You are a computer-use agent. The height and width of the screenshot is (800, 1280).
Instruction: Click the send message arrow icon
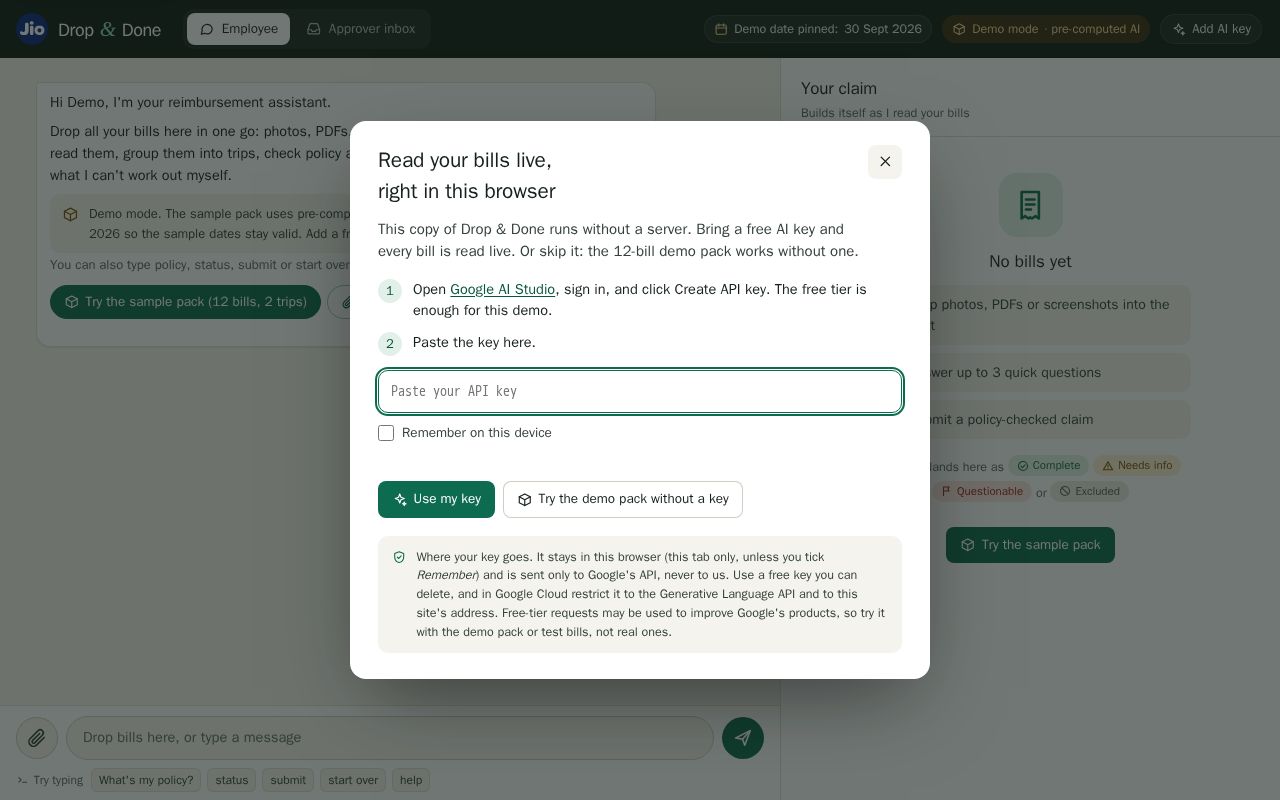[x=743, y=738]
